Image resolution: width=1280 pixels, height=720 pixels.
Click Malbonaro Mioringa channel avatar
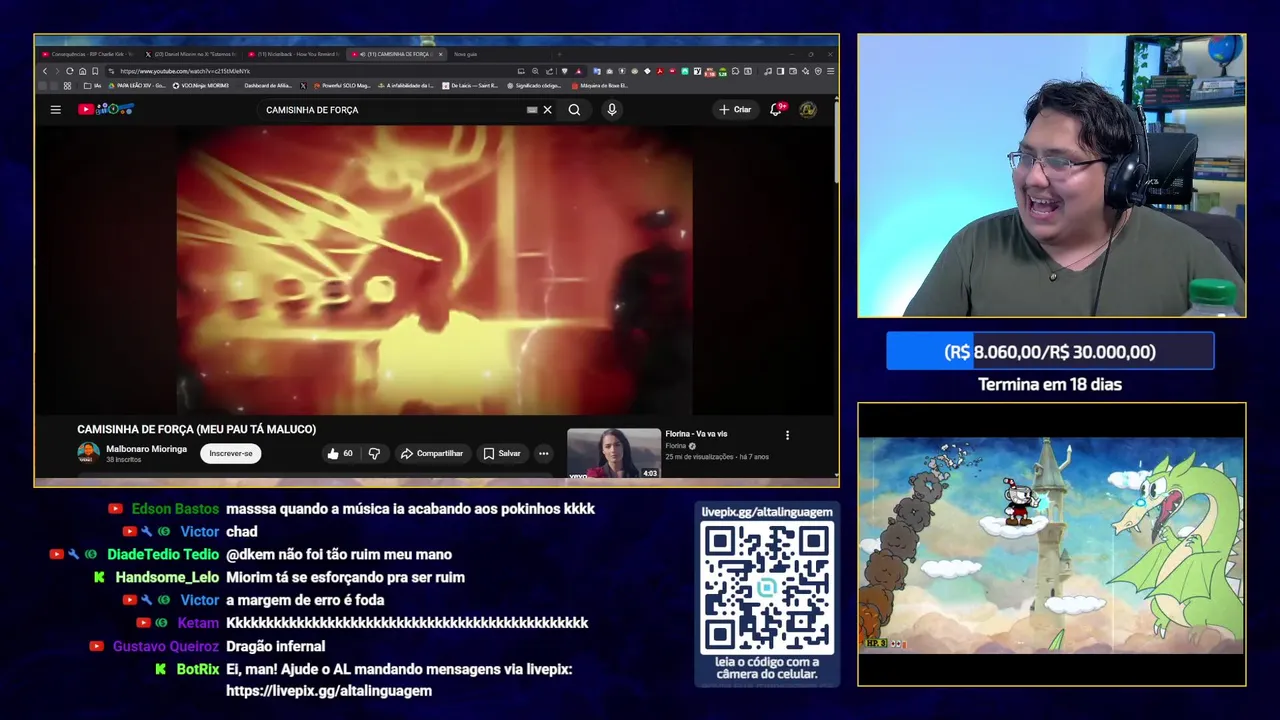coord(88,452)
